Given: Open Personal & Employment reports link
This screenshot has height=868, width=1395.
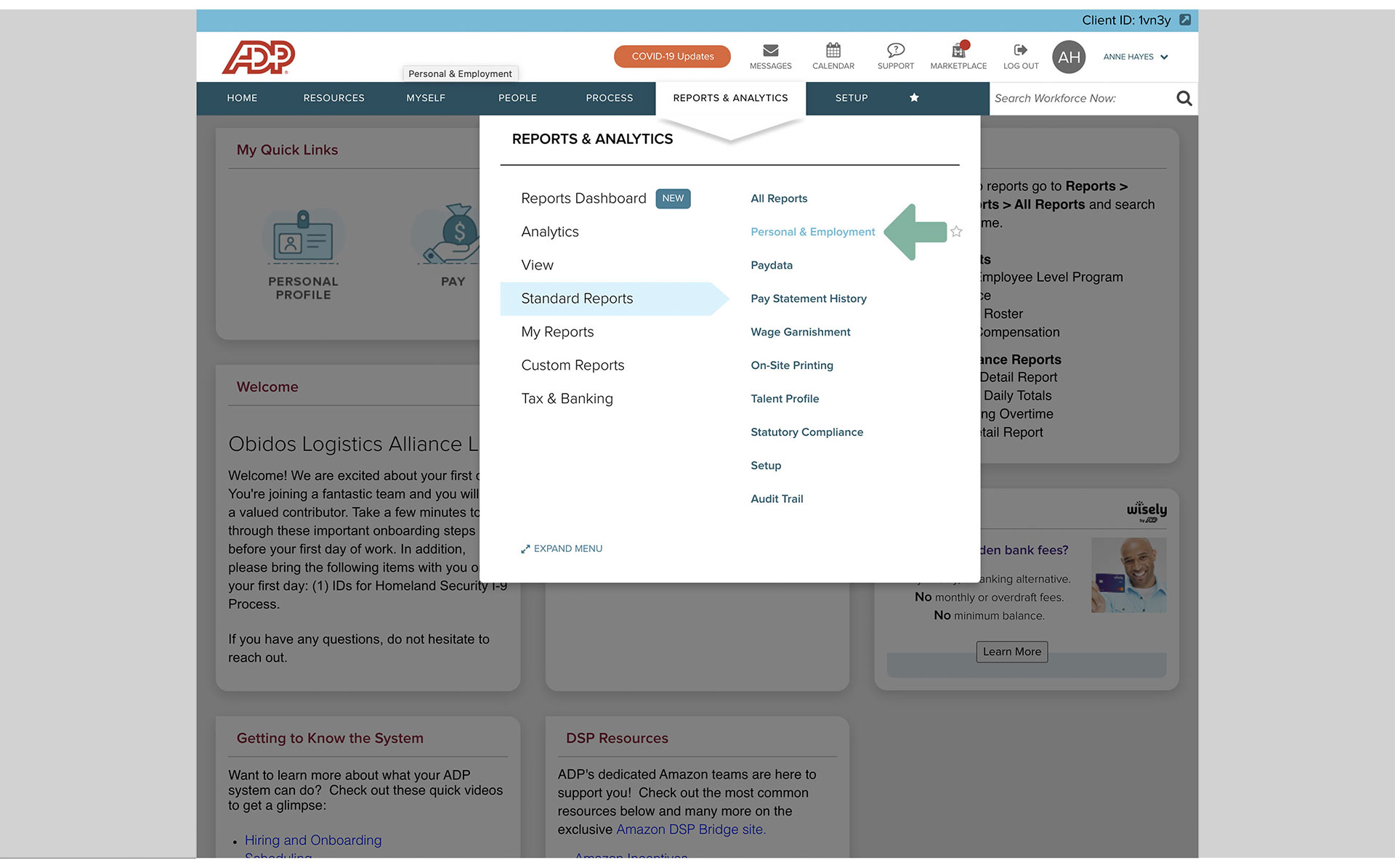Looking at the screenshot, I should [812, 232].
